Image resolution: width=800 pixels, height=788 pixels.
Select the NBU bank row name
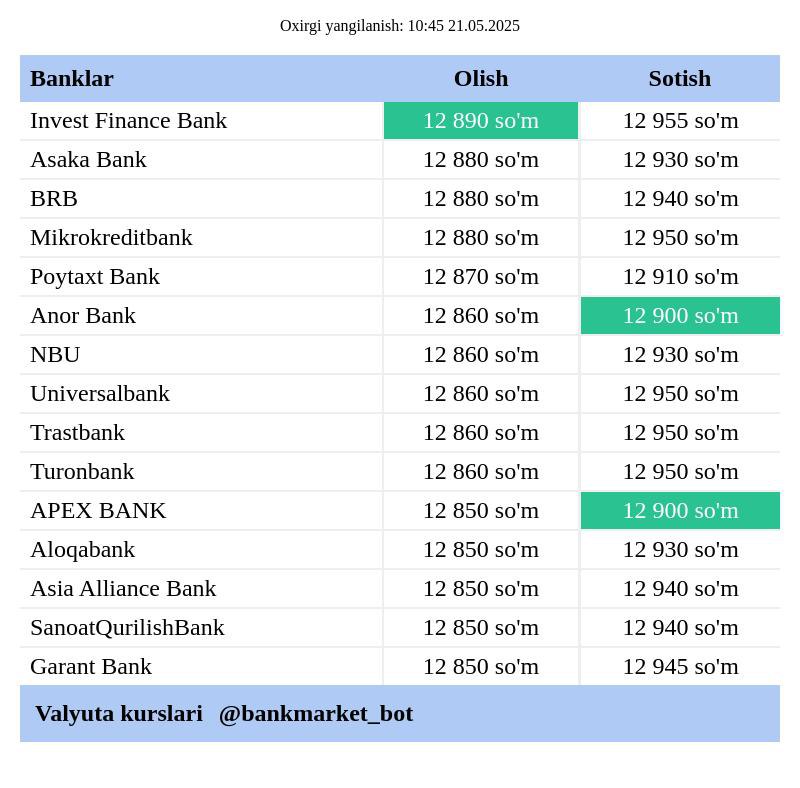[55, 355]
